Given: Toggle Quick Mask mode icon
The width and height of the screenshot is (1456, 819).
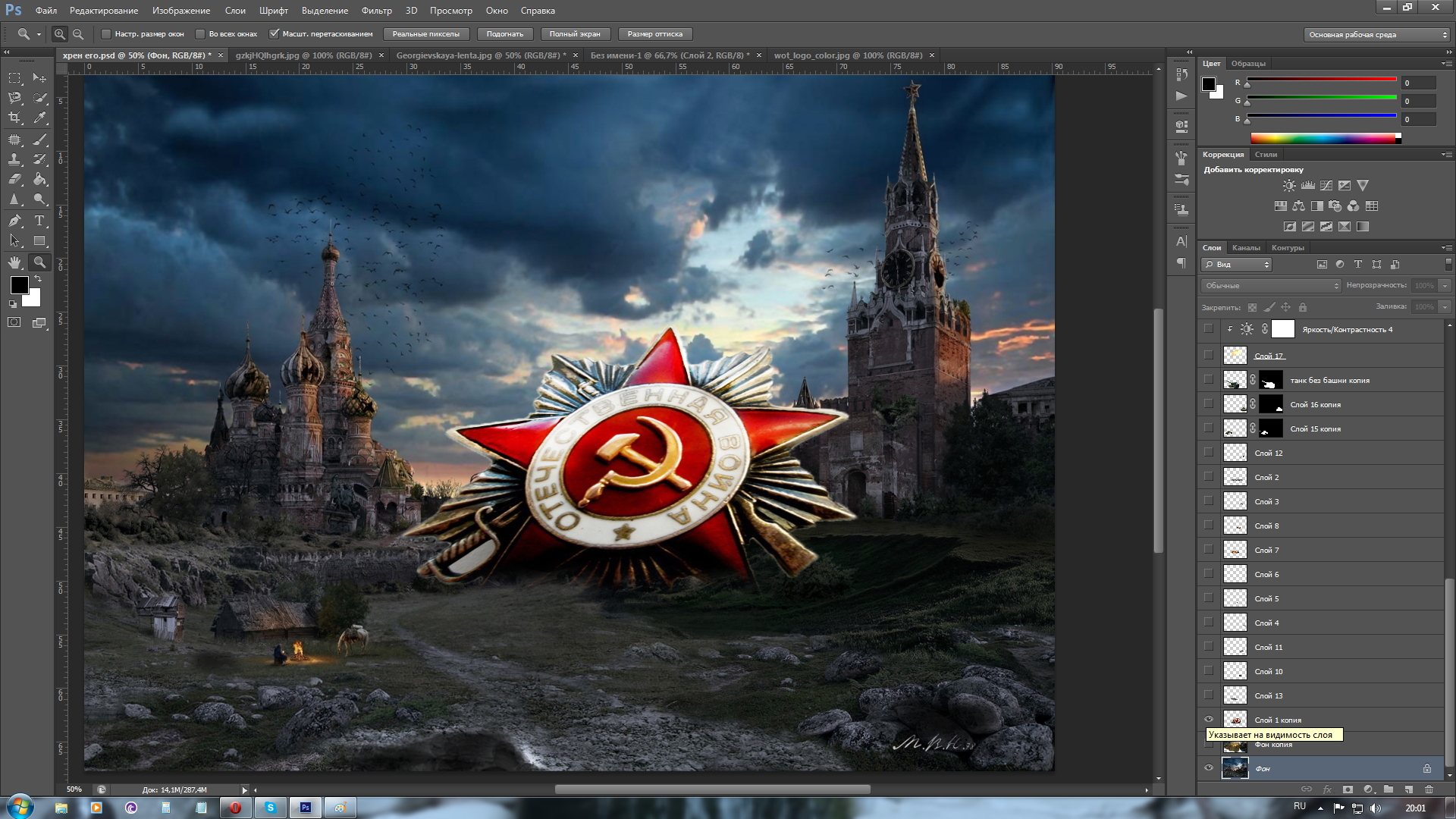Looking at the screenshot, I should coord(14,322).
